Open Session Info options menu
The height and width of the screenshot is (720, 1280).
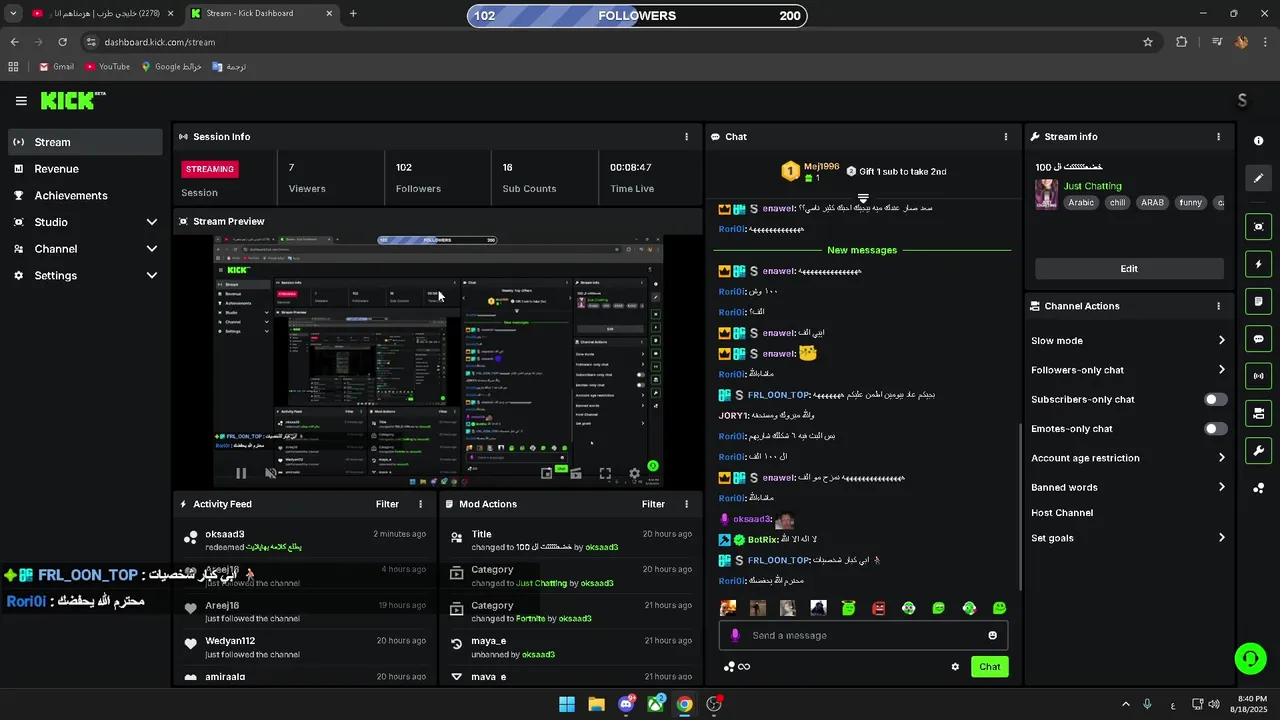686,137
